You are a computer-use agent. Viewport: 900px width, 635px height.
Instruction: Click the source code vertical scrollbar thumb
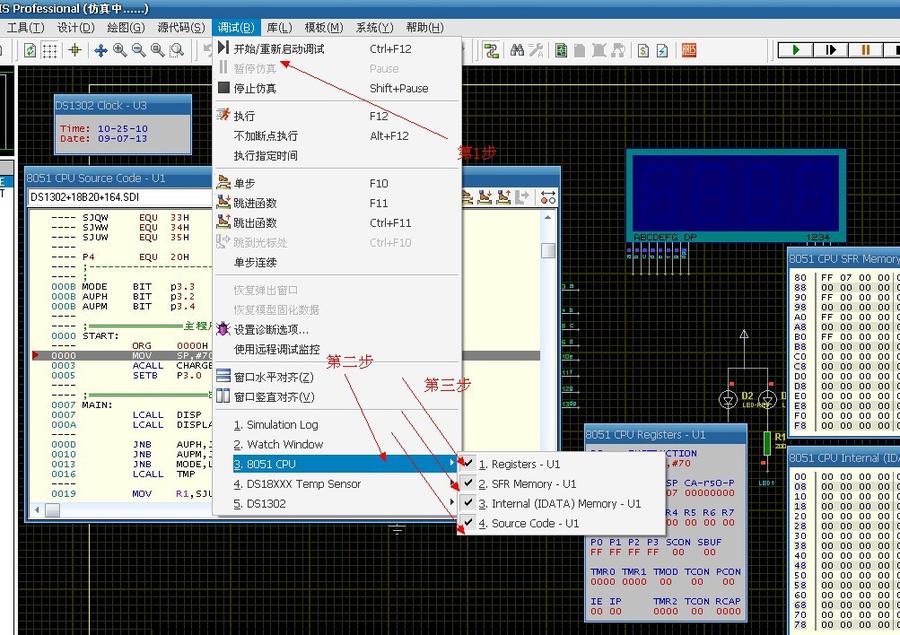point(548,250)
